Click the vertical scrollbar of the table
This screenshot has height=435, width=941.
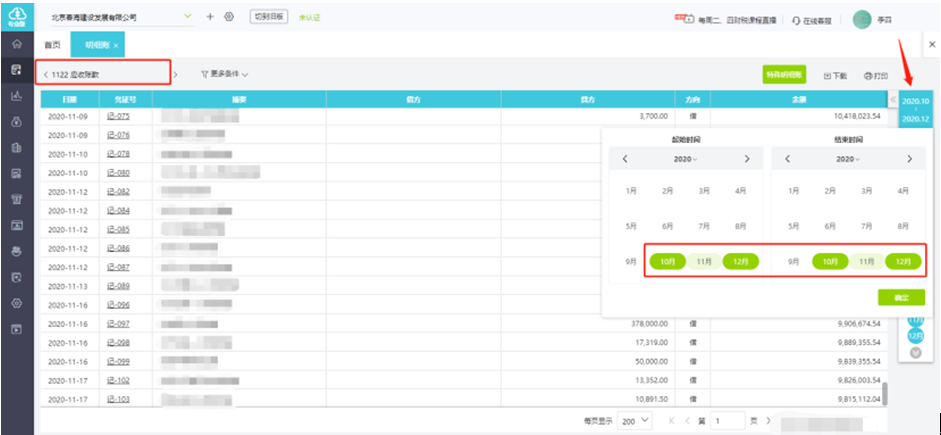(884, 393)
